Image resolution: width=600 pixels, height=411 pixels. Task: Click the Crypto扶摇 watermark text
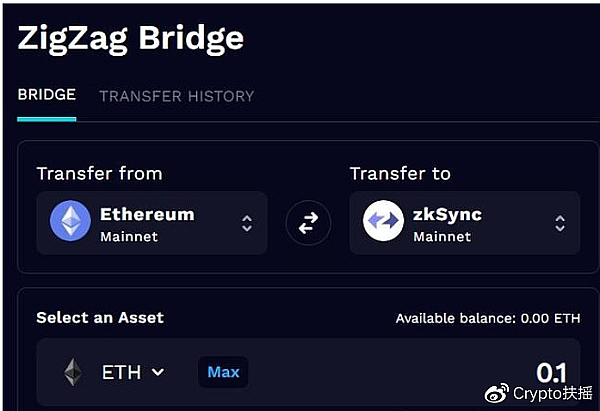point(552,393)
